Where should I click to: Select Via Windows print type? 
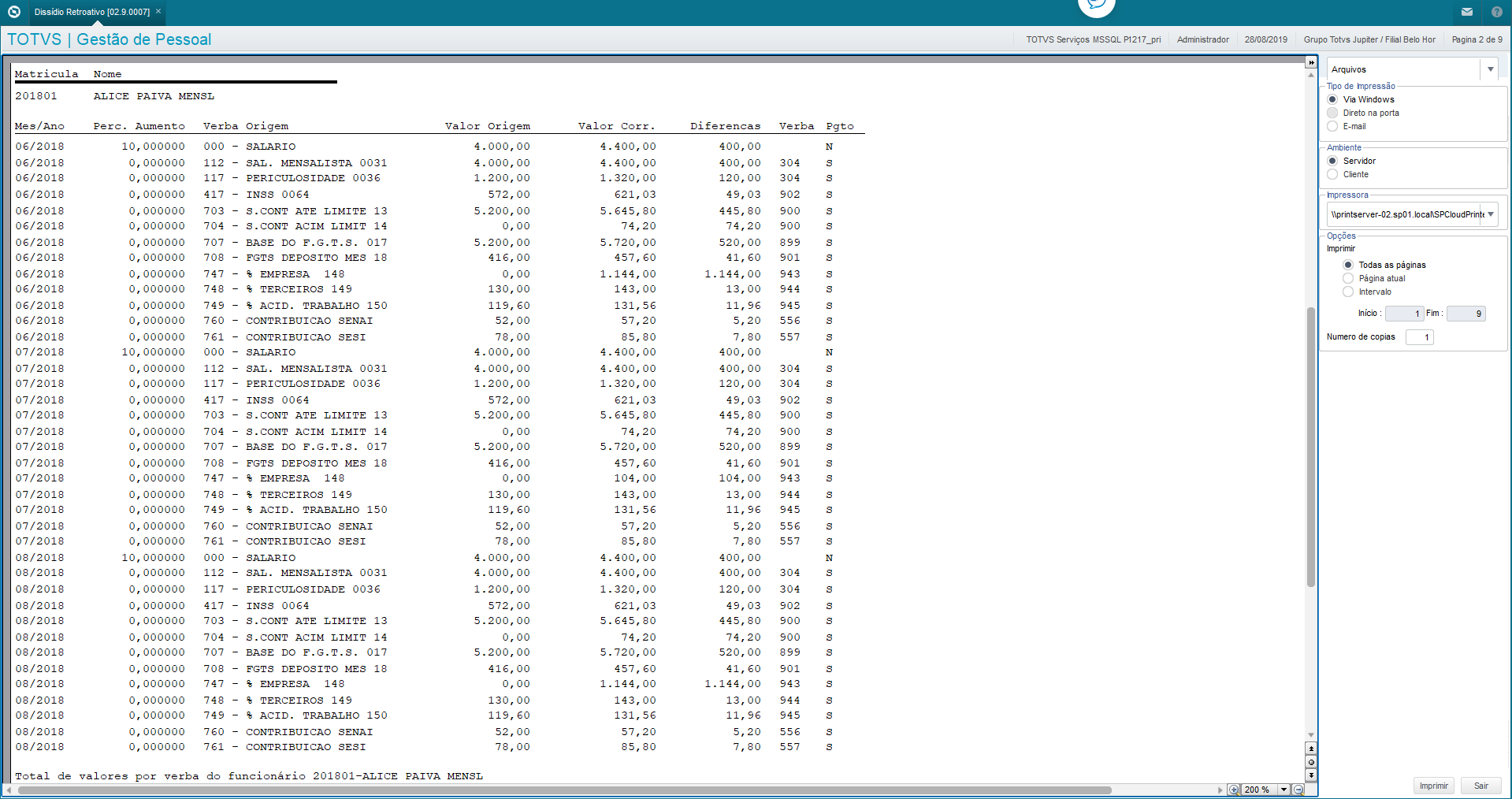click(1332, 99)
